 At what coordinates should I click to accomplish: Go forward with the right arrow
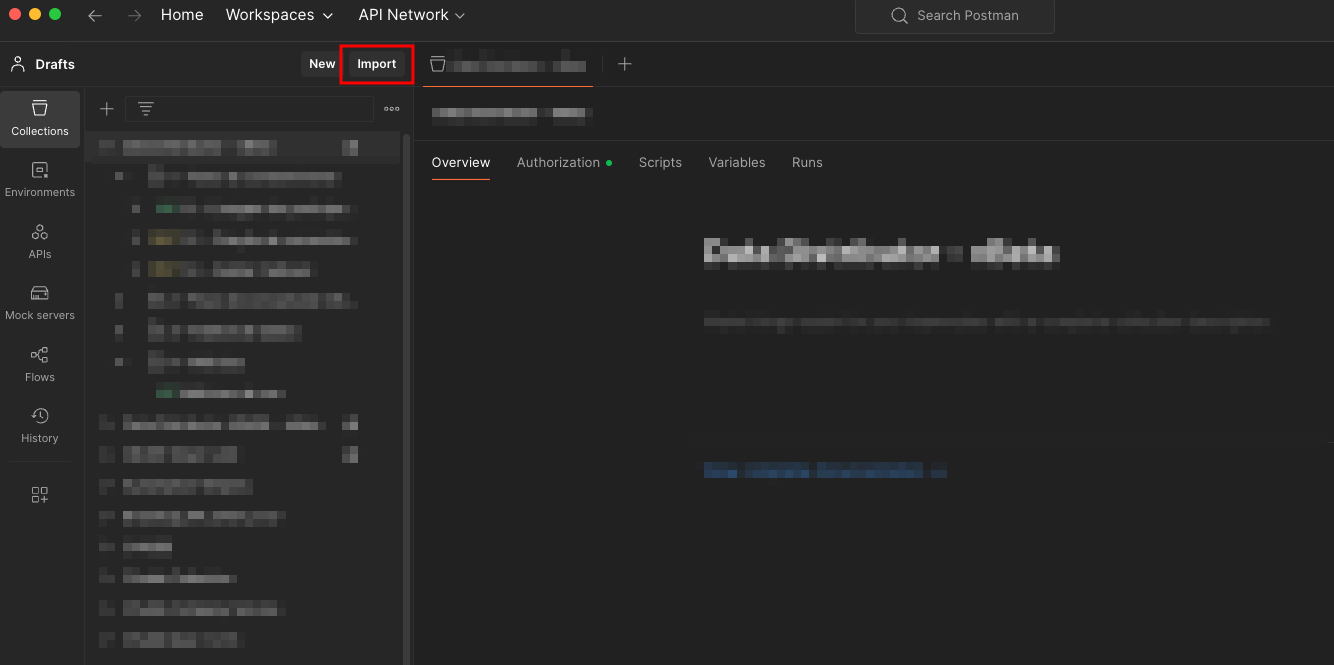tap(135, 15)
